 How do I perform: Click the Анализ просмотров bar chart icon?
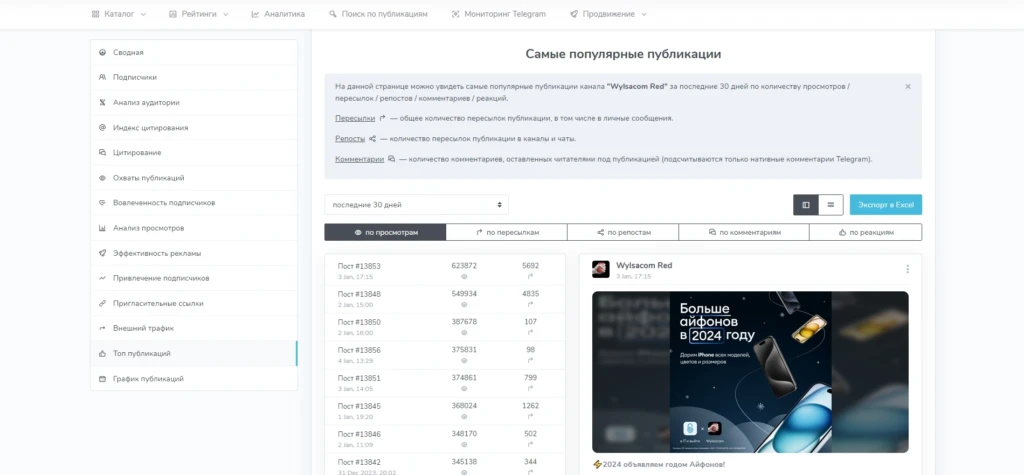pyautogui.click(x=102, y=228)
